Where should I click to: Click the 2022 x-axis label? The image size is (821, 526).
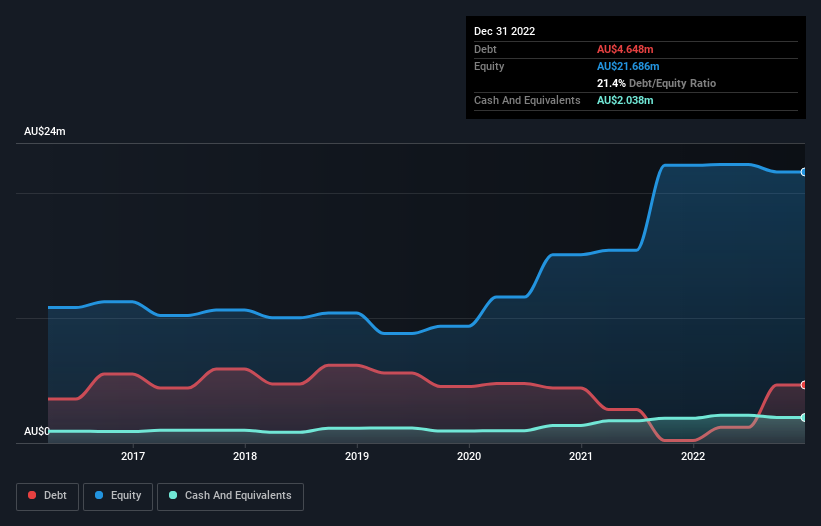click(693, 456)
